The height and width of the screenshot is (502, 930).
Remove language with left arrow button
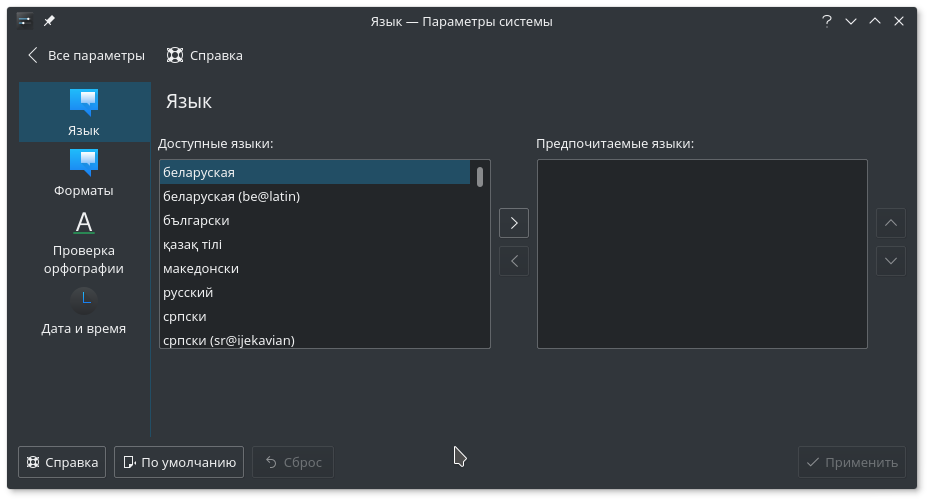coord(514,261)
